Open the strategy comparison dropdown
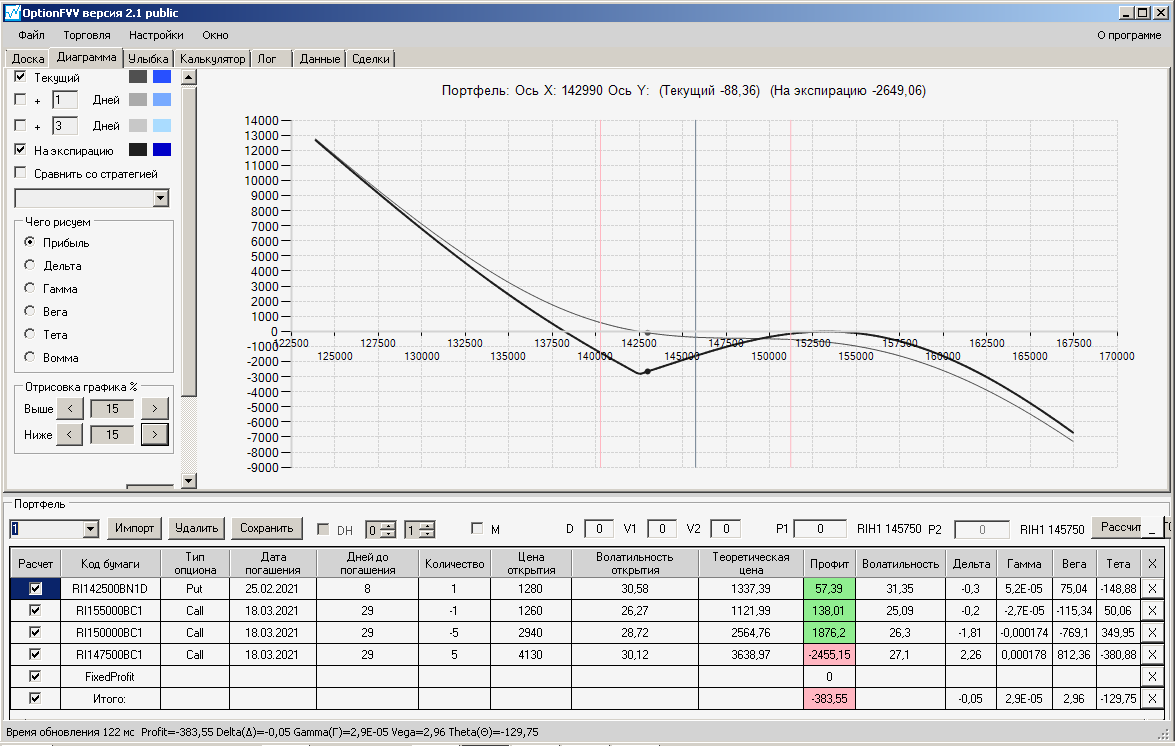This screenshot has width=1175, height=746. (x=160, y=198)
